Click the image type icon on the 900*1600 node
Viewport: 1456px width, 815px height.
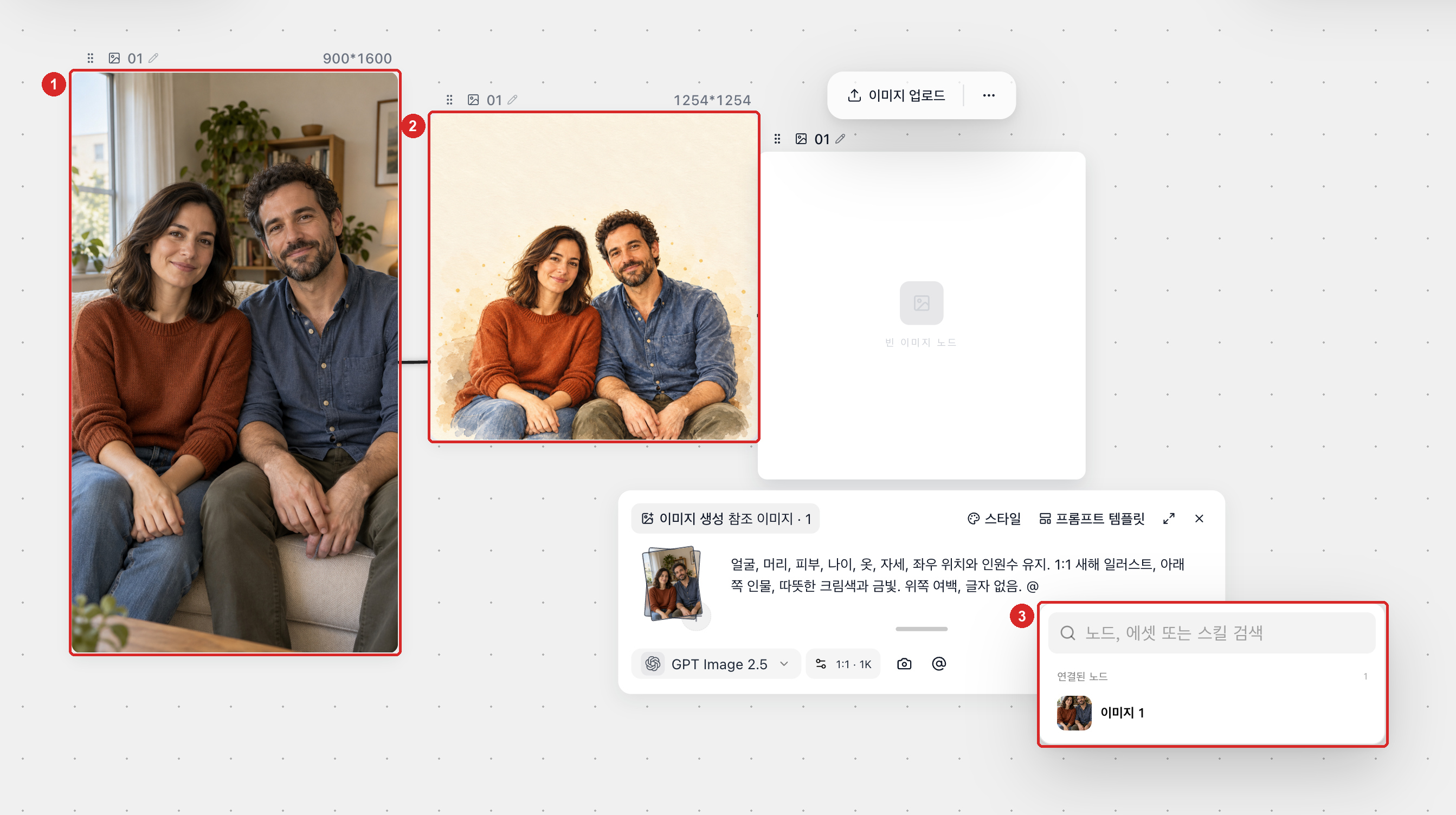114,58
